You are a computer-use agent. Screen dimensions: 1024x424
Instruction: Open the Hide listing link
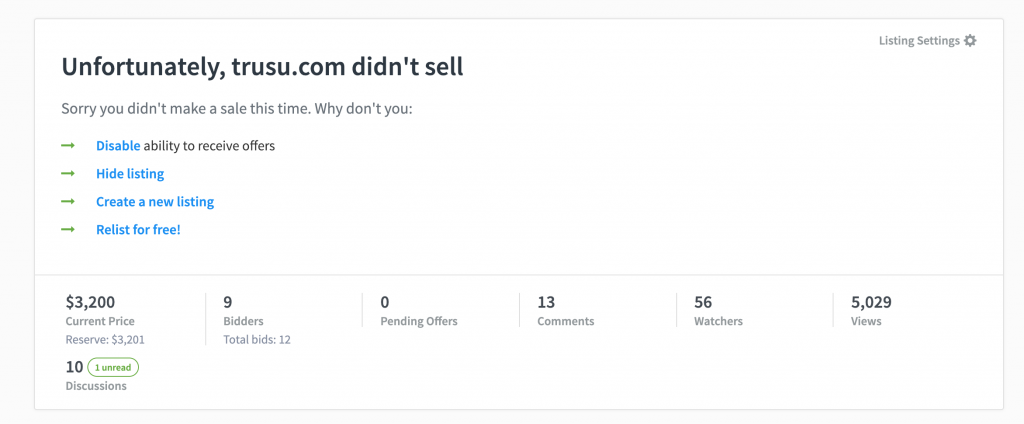tap(130, 174)
